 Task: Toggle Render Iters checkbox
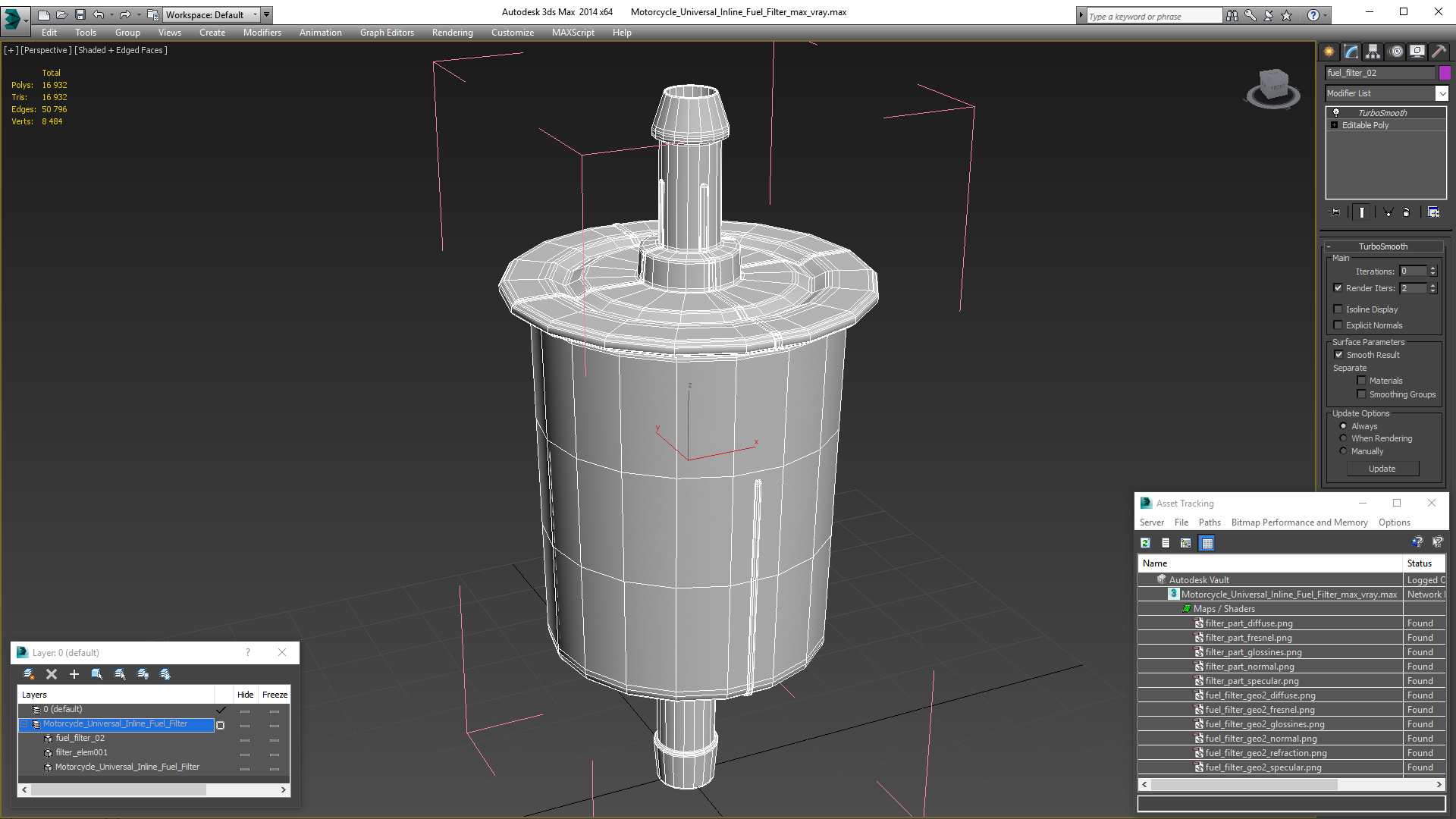[x=1338, y=288]
